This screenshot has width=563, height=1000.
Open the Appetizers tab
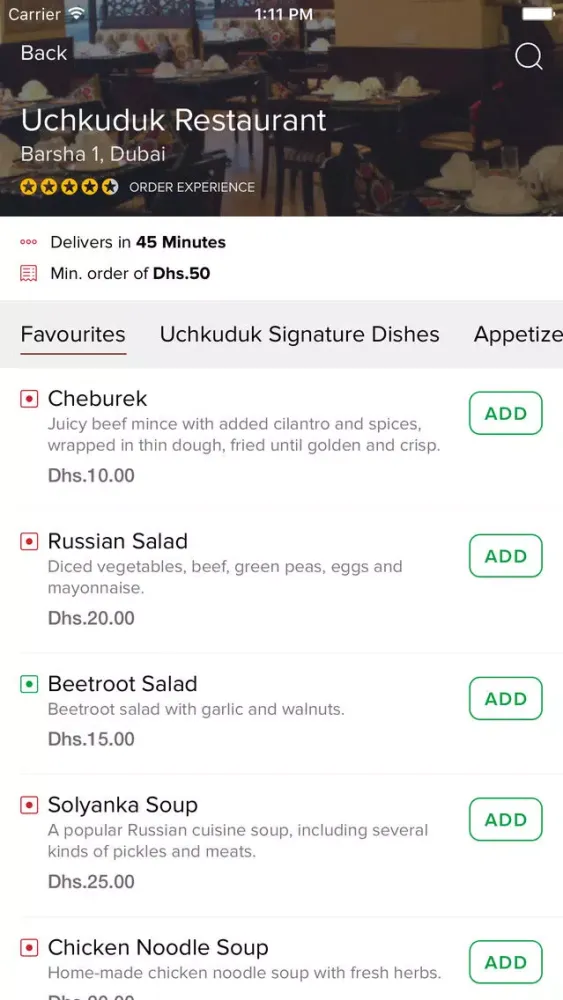(x=518, y=335)
